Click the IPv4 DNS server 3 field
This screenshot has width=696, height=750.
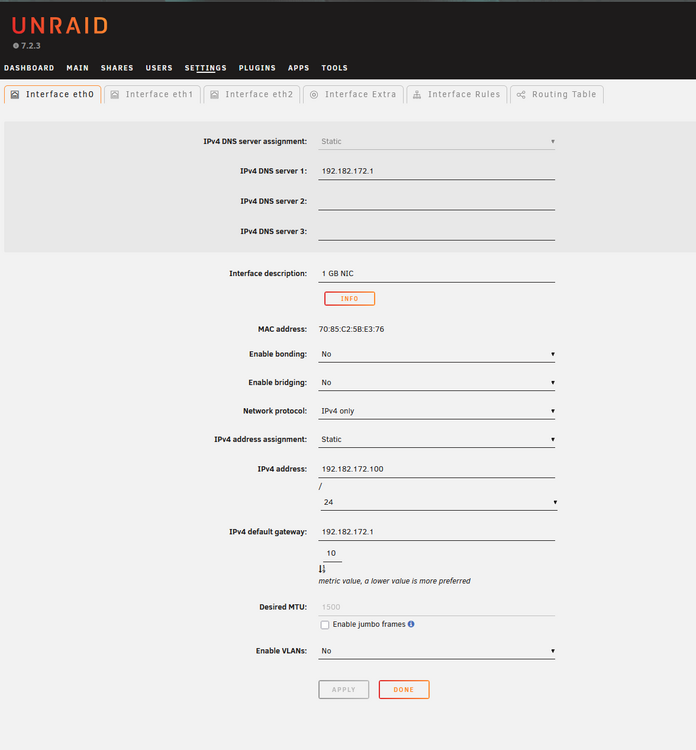[436, 232]
